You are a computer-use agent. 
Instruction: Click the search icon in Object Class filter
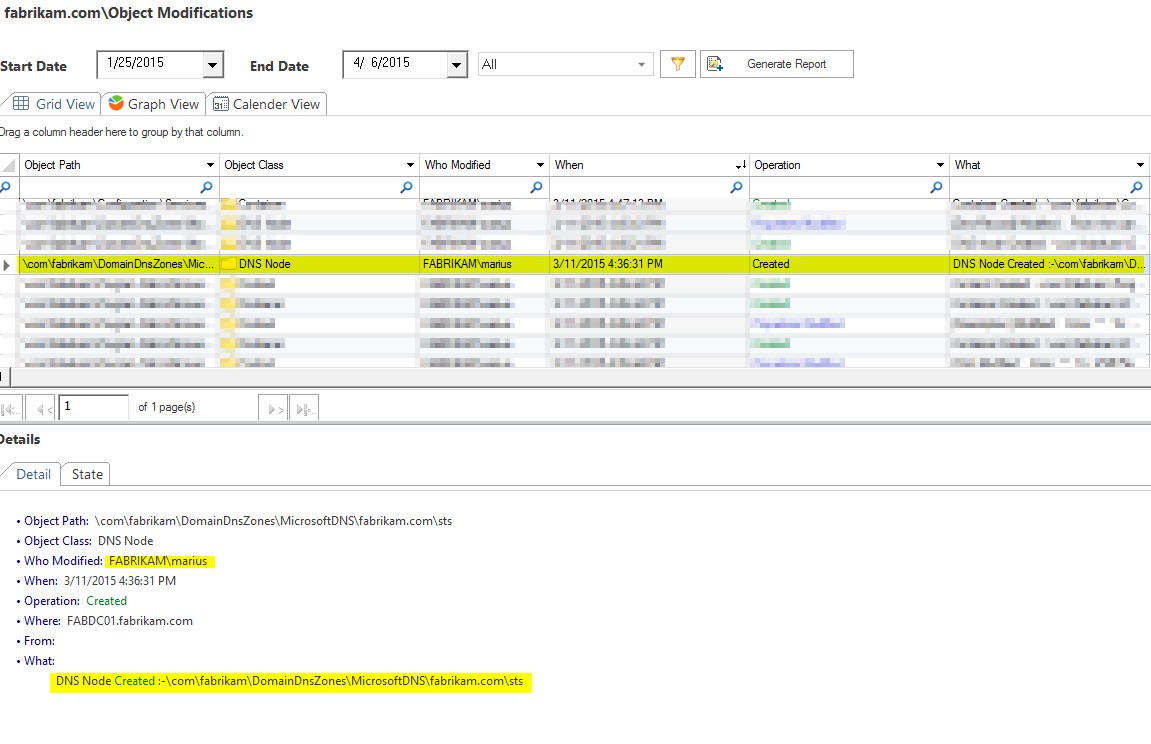407,187
